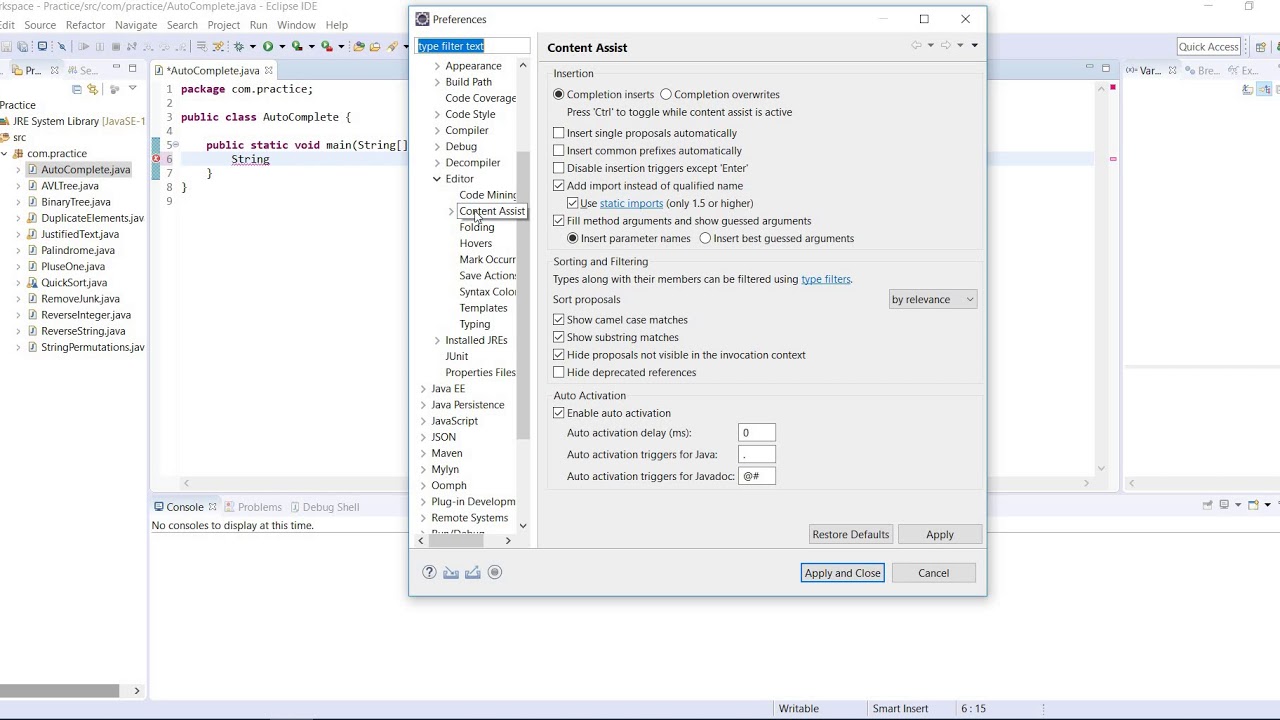Select the Completion inserts radio button
The image size is (1280, 720).
(559, 94)
